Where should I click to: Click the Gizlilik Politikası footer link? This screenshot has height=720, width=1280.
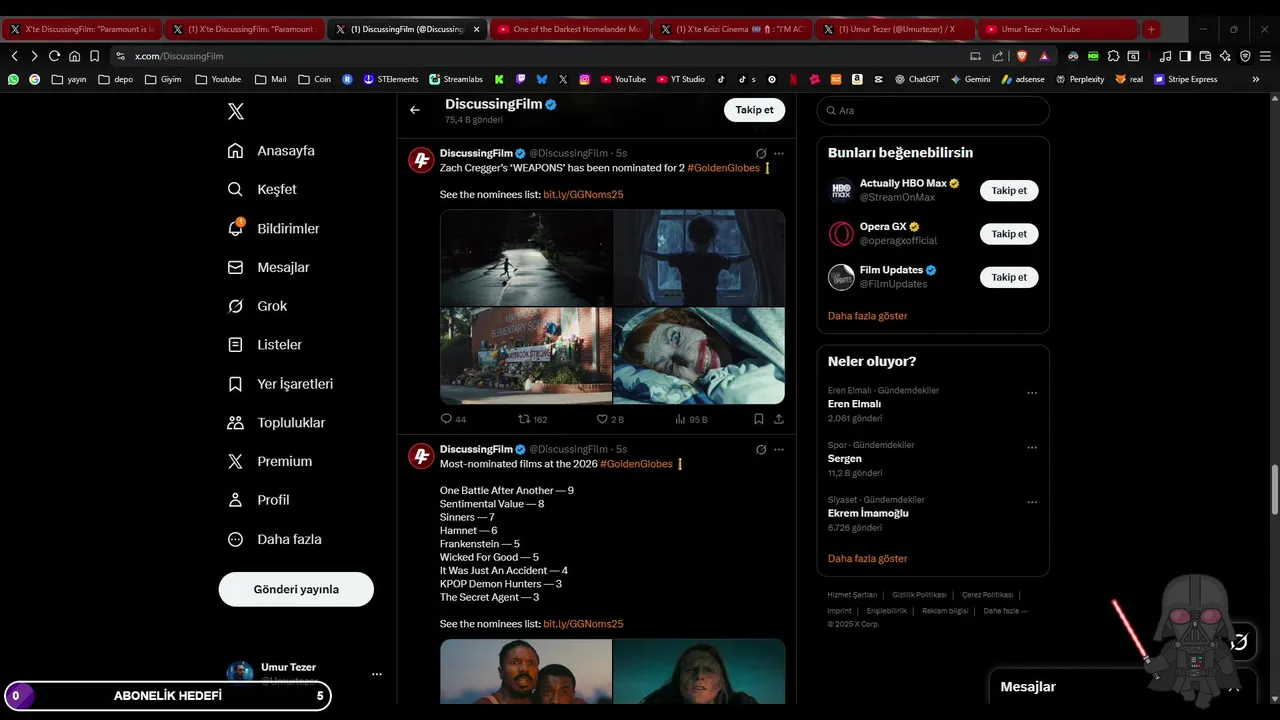click(920, 595)
